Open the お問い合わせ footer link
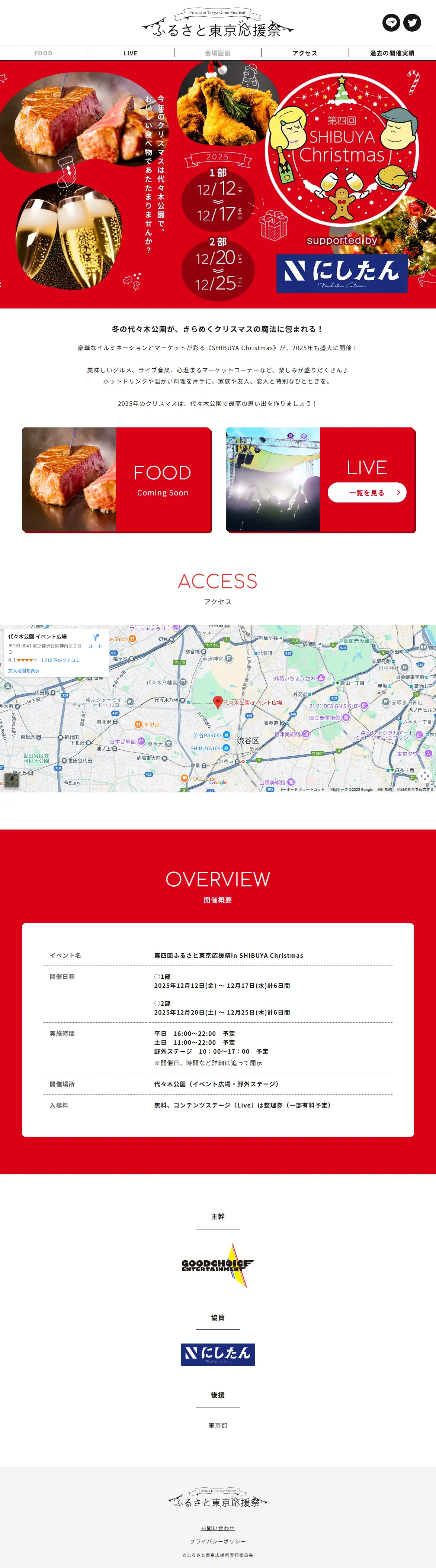The height and width of the screenshot is (1568, 436). click(x=217, y=1528)
